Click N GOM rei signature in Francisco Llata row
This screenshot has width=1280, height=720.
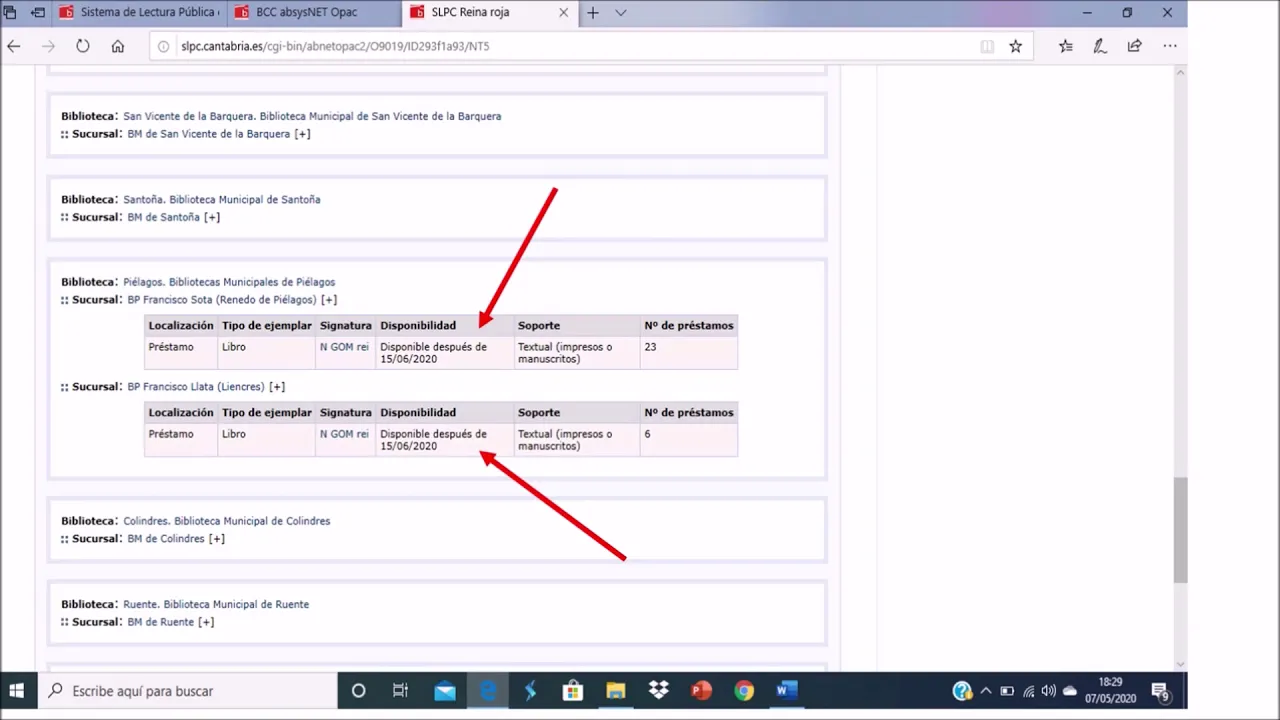(344, 434)
